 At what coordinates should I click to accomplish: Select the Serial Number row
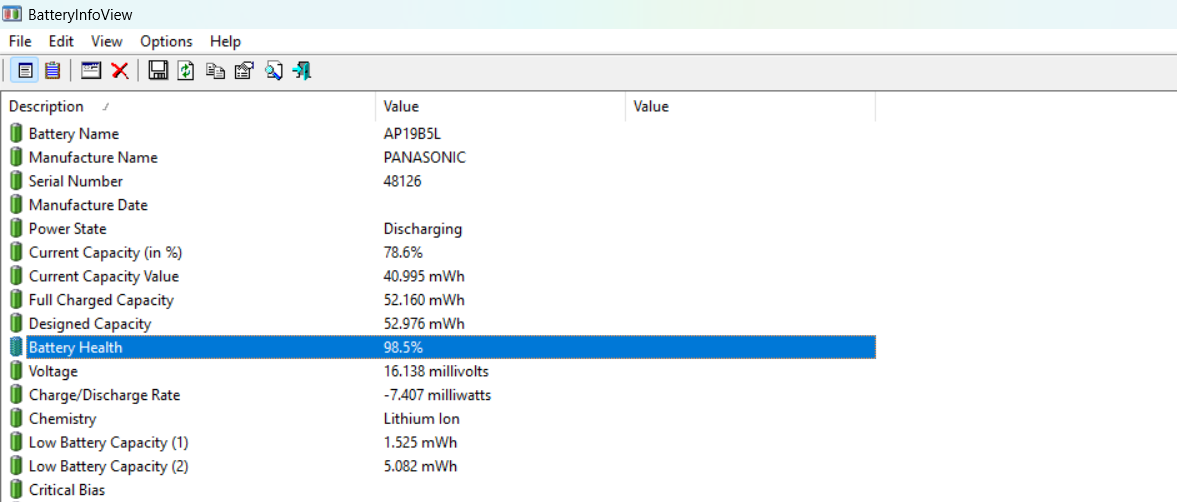point(439,181)
